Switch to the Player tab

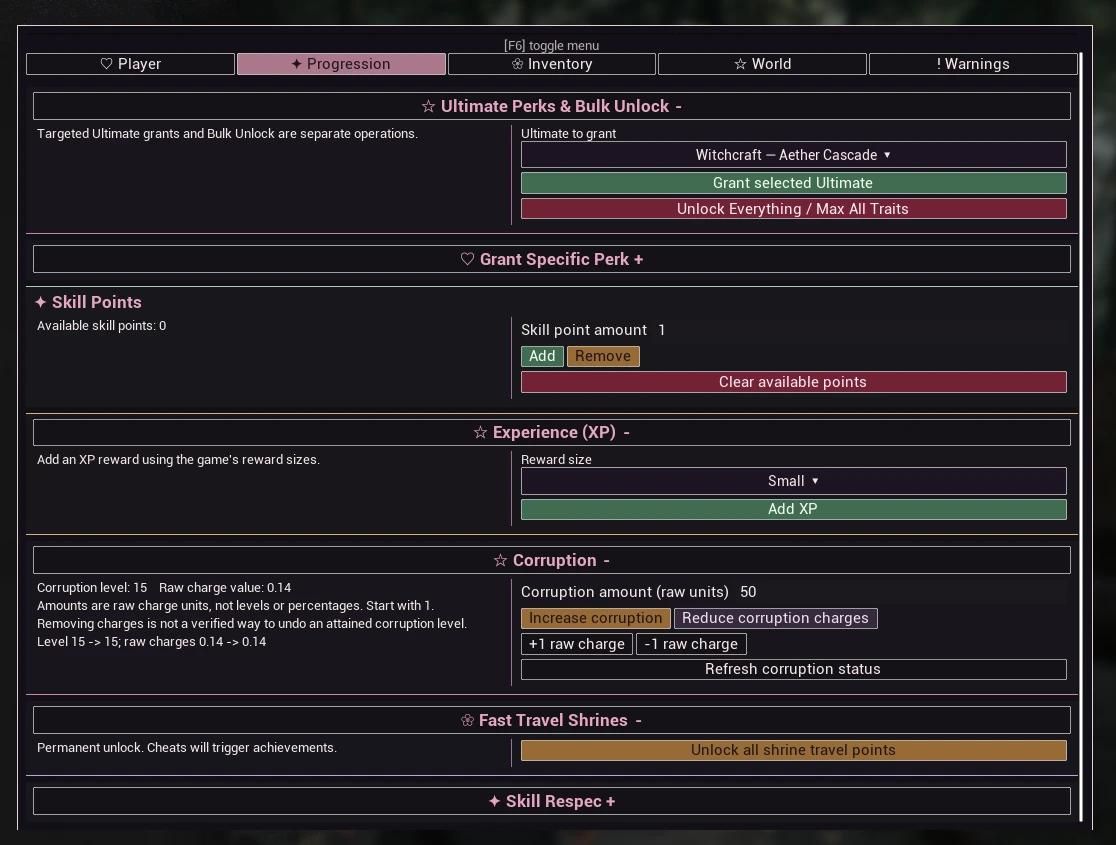coord(130,64)
